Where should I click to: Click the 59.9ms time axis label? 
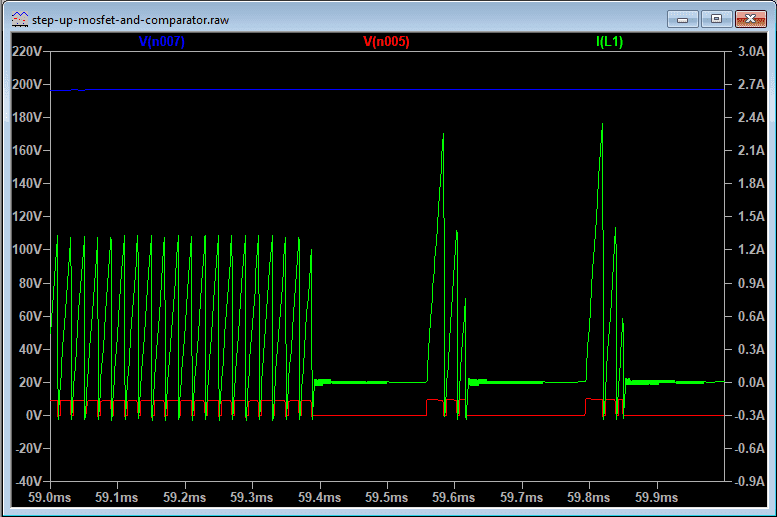point(655,497)
